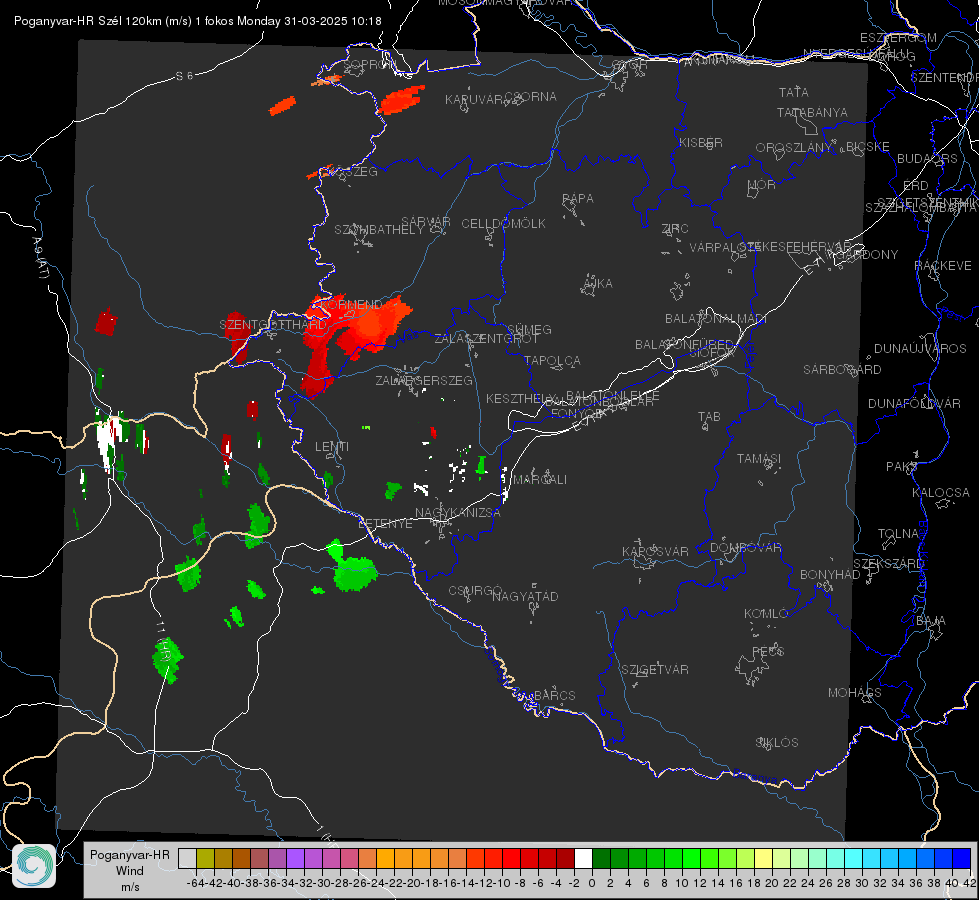The height and width of the screenshot is (900, 979).
Task: Select the SZEKSZÁRD city label
Action: [x=888, y=563]
